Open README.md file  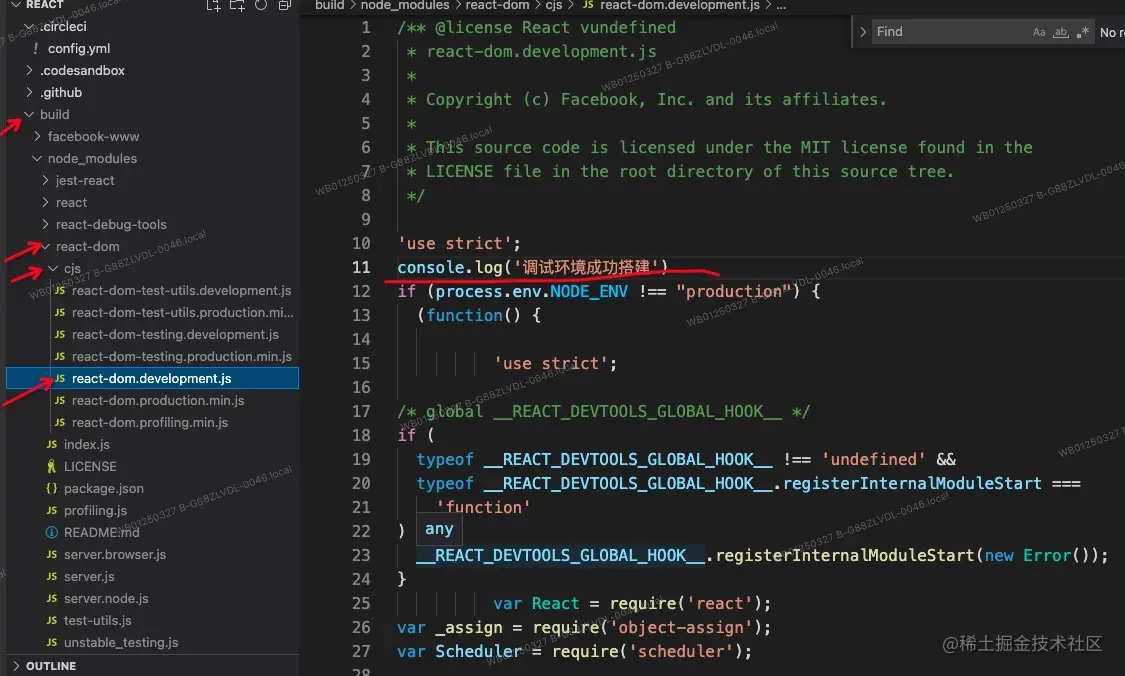pos(101,532)
